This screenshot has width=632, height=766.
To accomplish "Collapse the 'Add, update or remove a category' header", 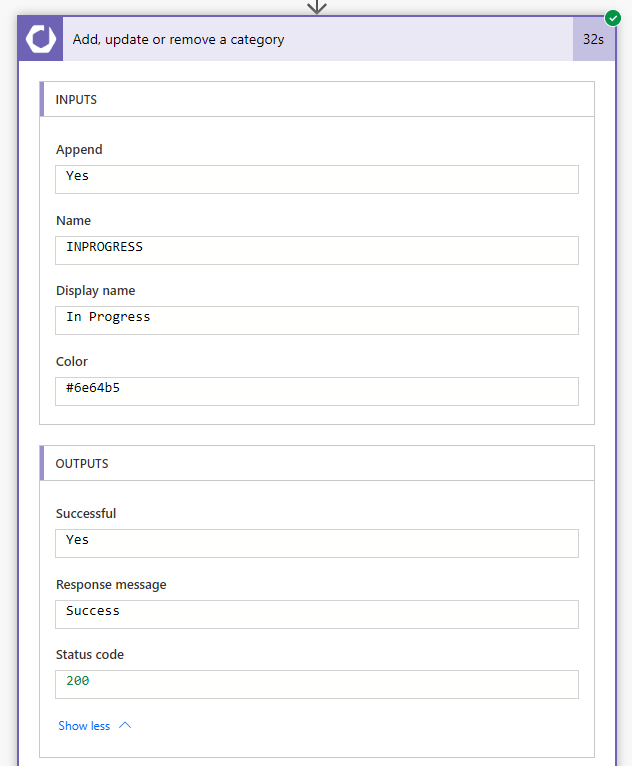I will [x=300, y=40].
